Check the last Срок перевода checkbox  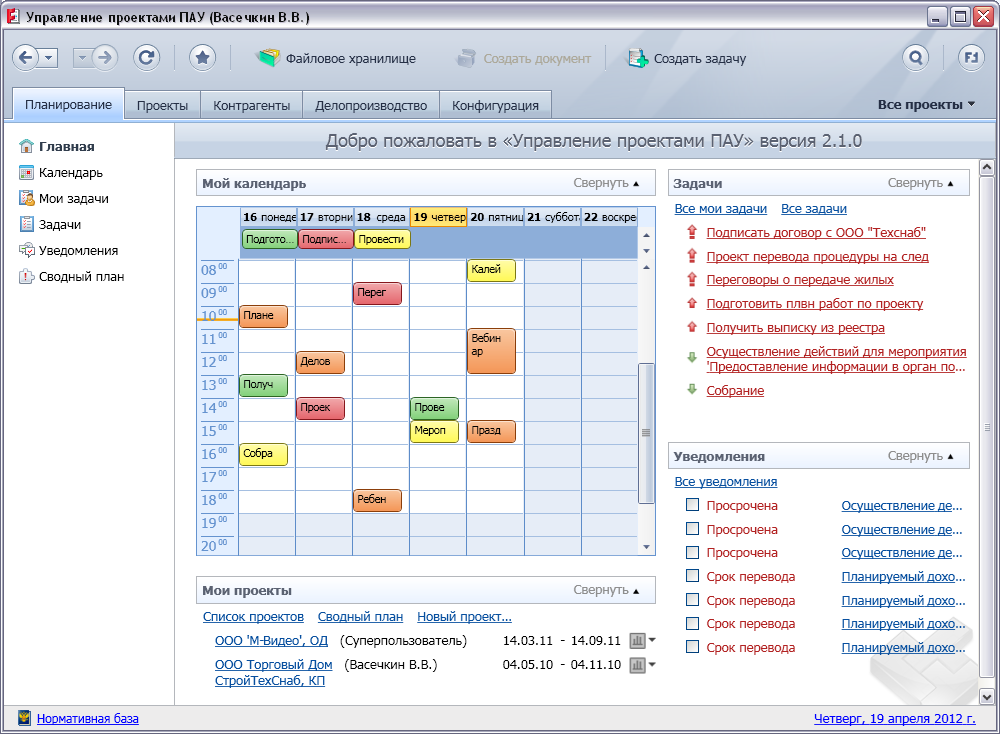point(692,647)
